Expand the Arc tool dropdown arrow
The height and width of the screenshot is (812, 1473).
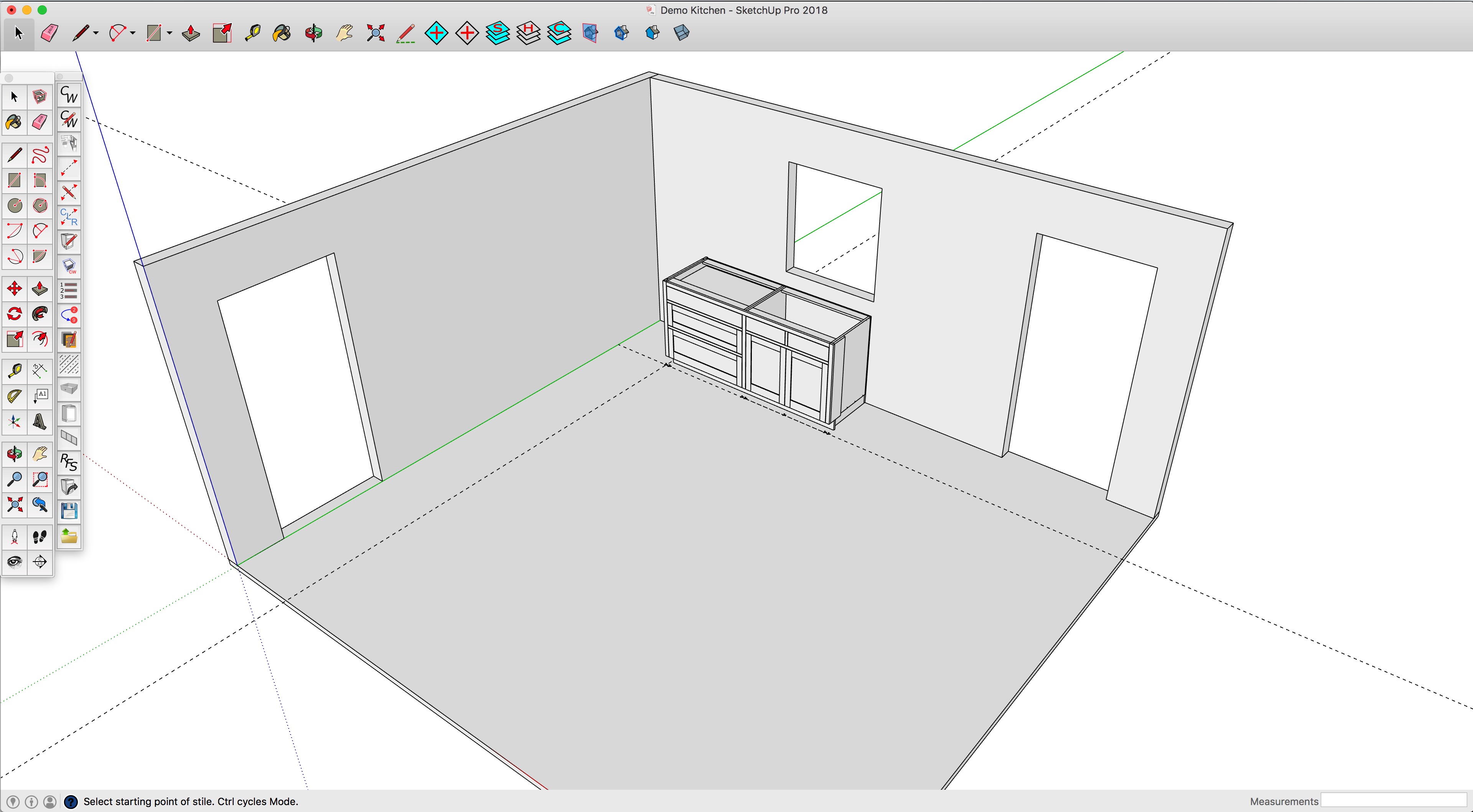pyautogui.click(x=133, y=33)
